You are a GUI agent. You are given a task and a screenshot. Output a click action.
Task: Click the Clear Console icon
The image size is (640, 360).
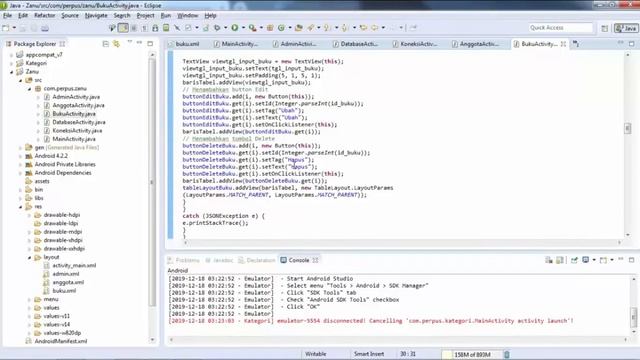[x=549, y=260]
